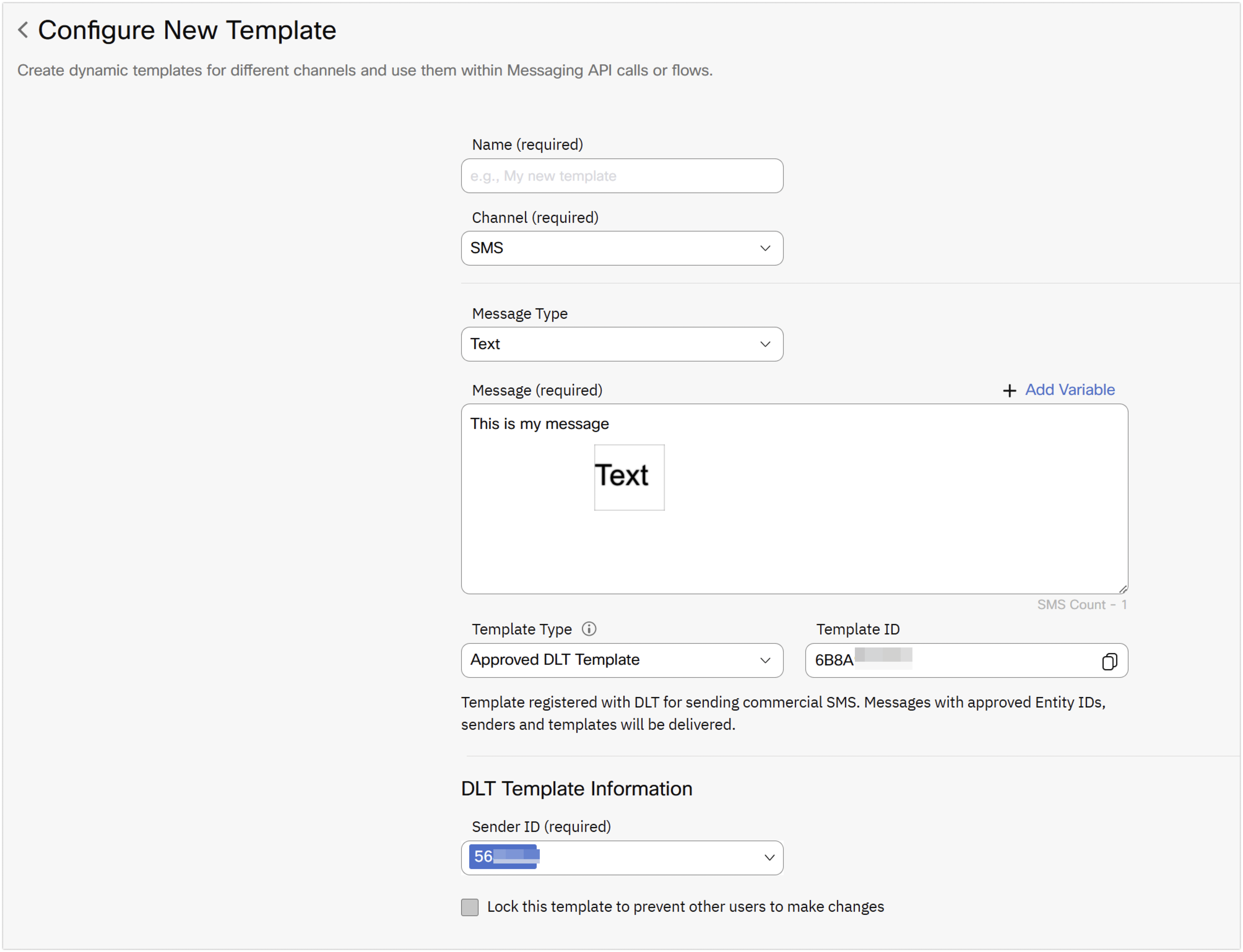Enable the Lock this template checkbox
Screen dimensions: 1243x952
(470, 907)
